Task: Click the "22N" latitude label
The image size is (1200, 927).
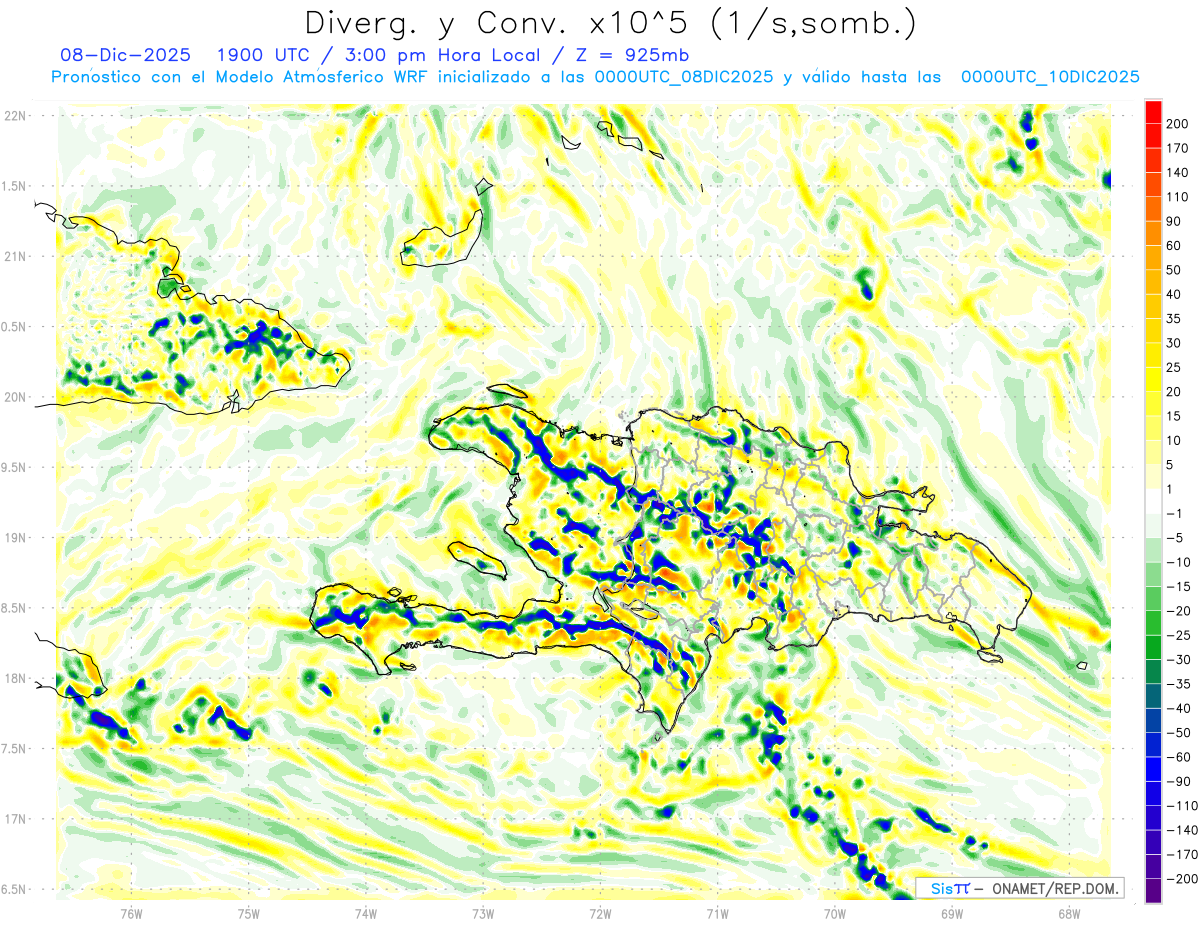Action: pyautogui.click(x=15, y=116)
